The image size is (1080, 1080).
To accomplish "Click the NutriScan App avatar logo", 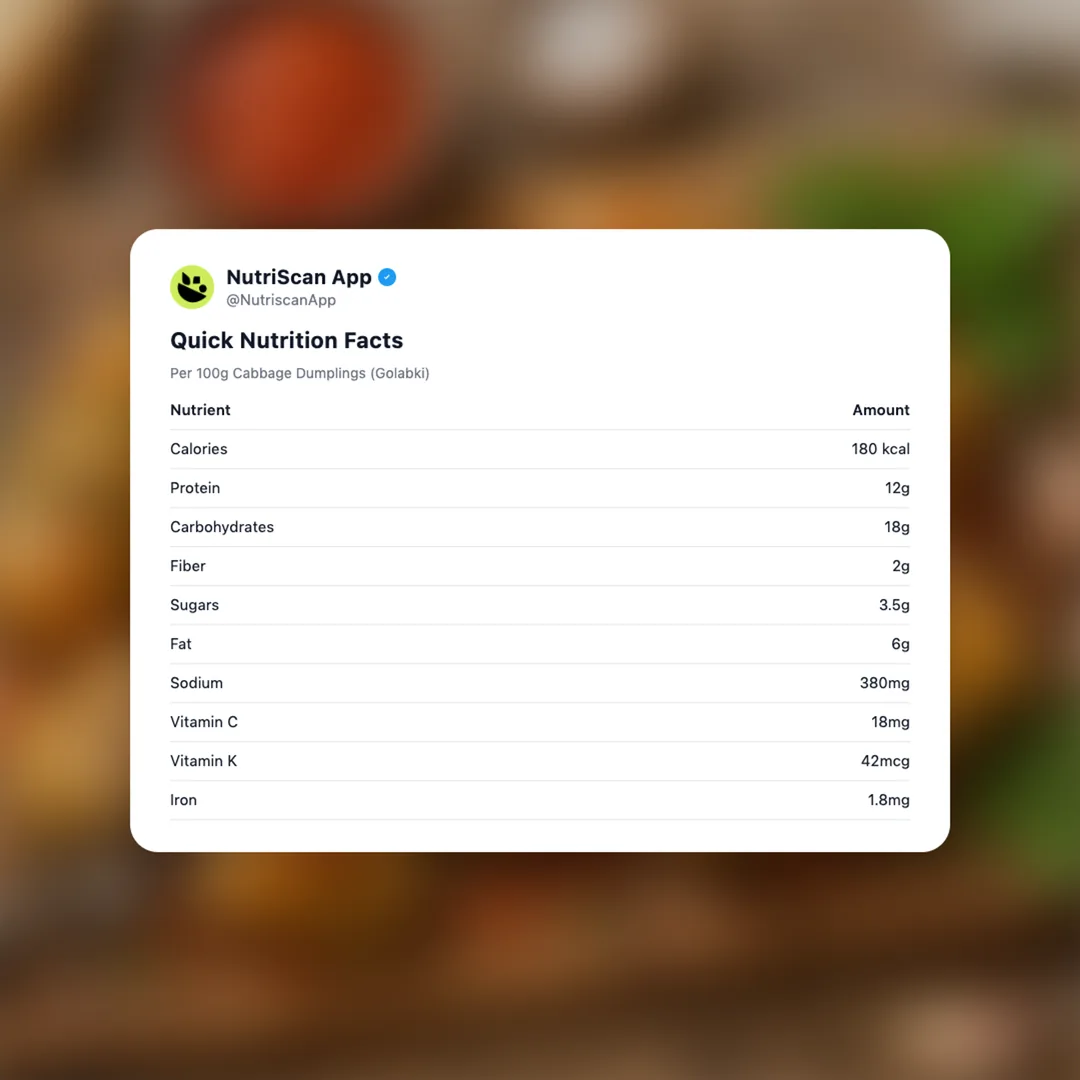I will pyautogui.click(x=192, y=287).
